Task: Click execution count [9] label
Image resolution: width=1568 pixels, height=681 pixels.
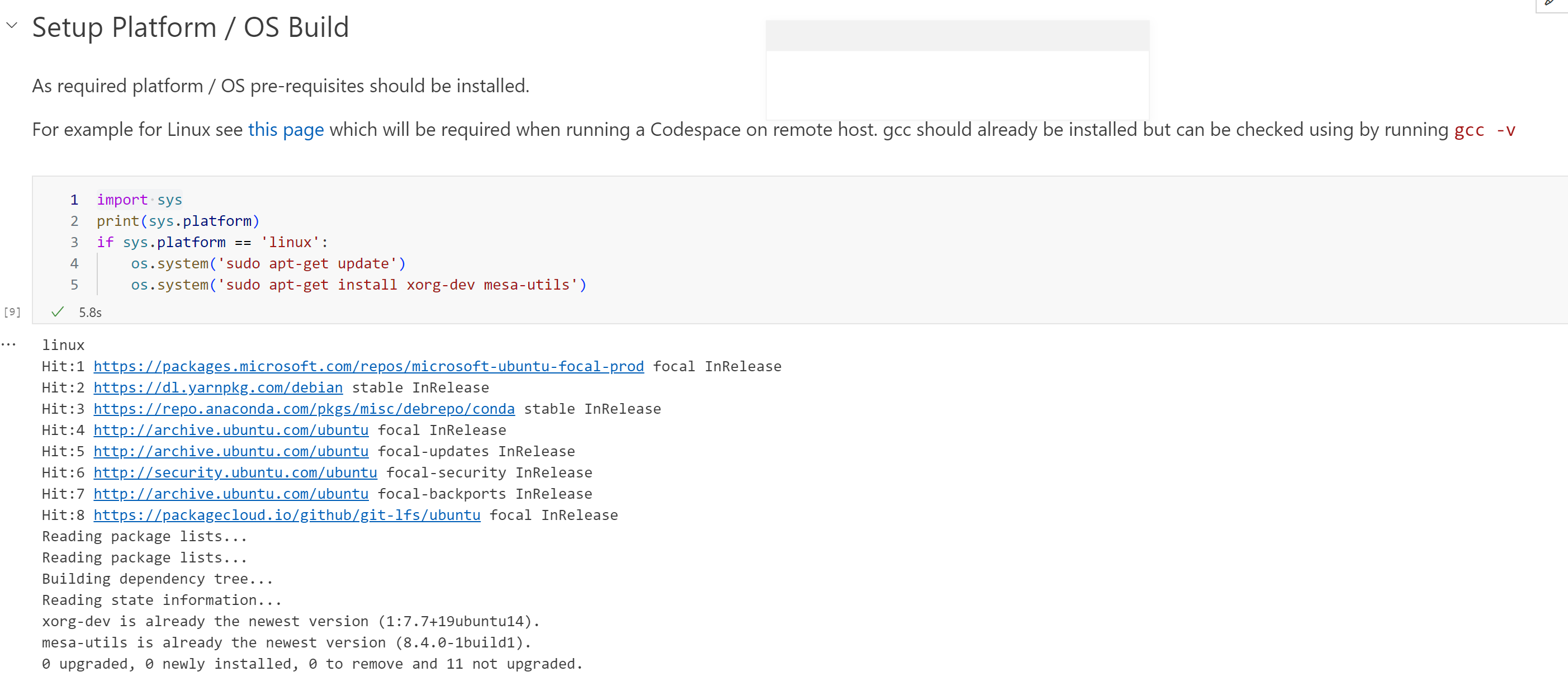Action: (12, 312)
